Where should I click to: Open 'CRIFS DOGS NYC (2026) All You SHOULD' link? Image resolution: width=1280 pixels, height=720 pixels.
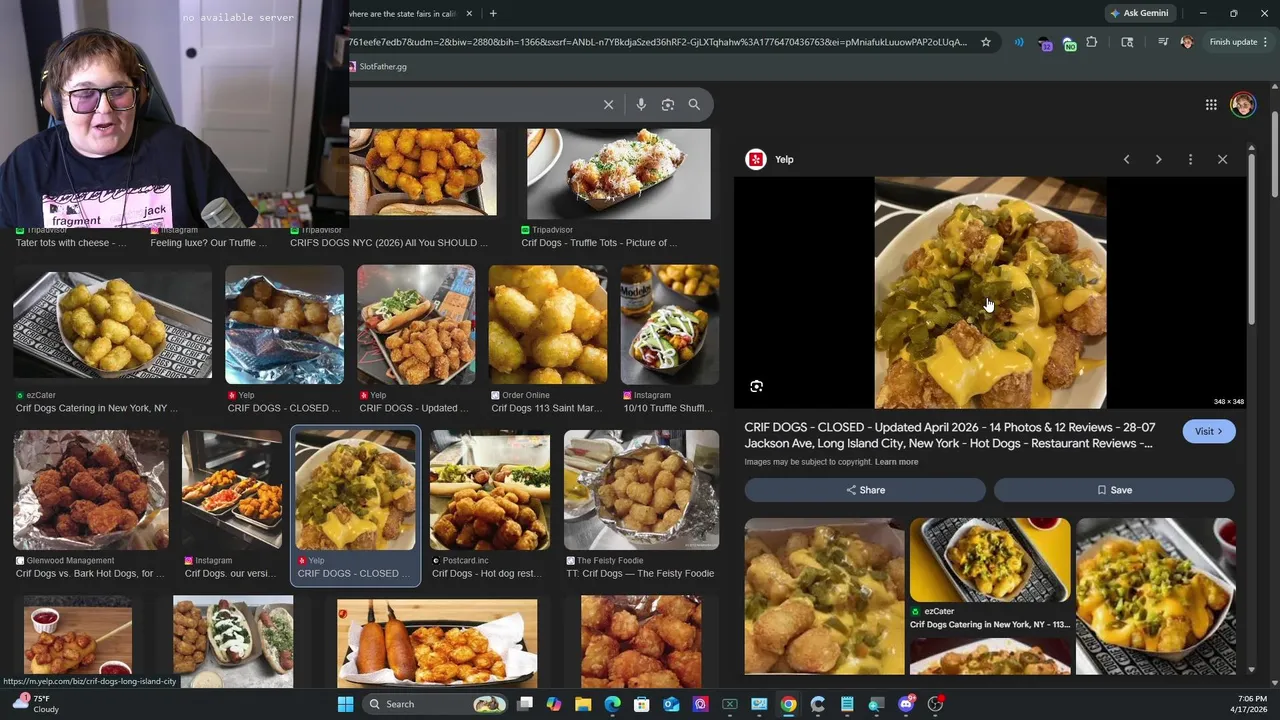(389, 243)
